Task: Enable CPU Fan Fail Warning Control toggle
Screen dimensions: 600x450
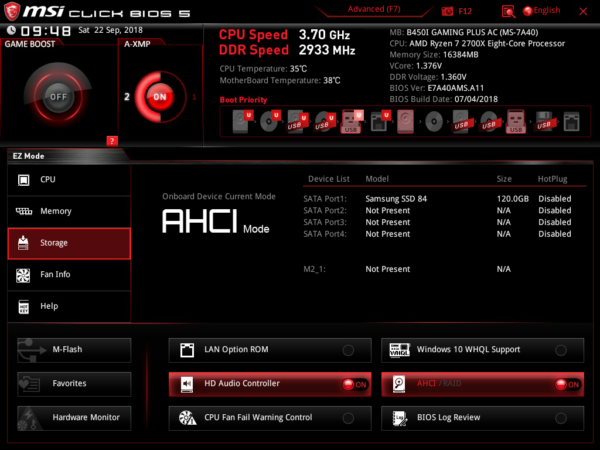Action: [x=348, y=418]
